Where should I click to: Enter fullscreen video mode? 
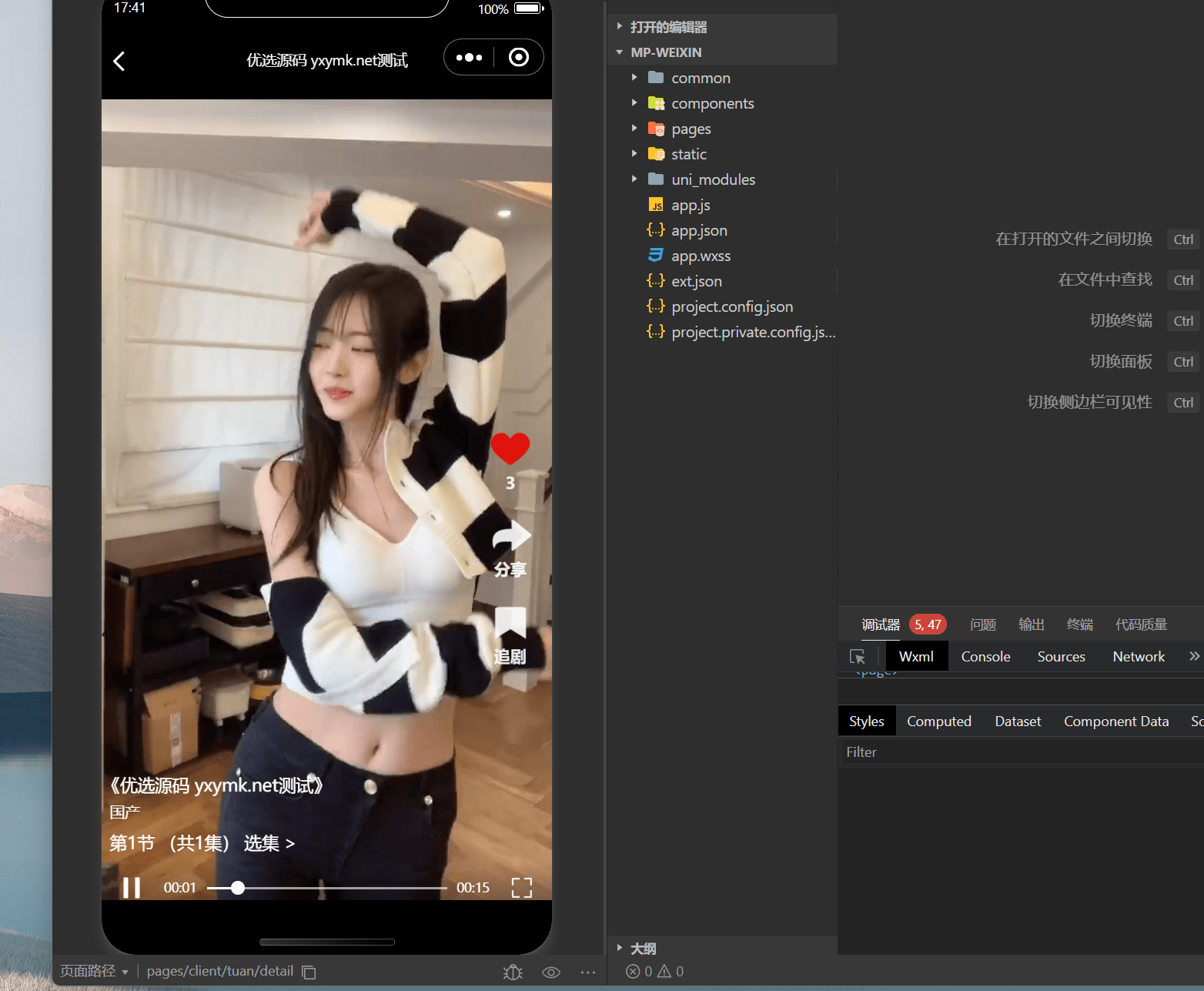click(x=522, y=888)
